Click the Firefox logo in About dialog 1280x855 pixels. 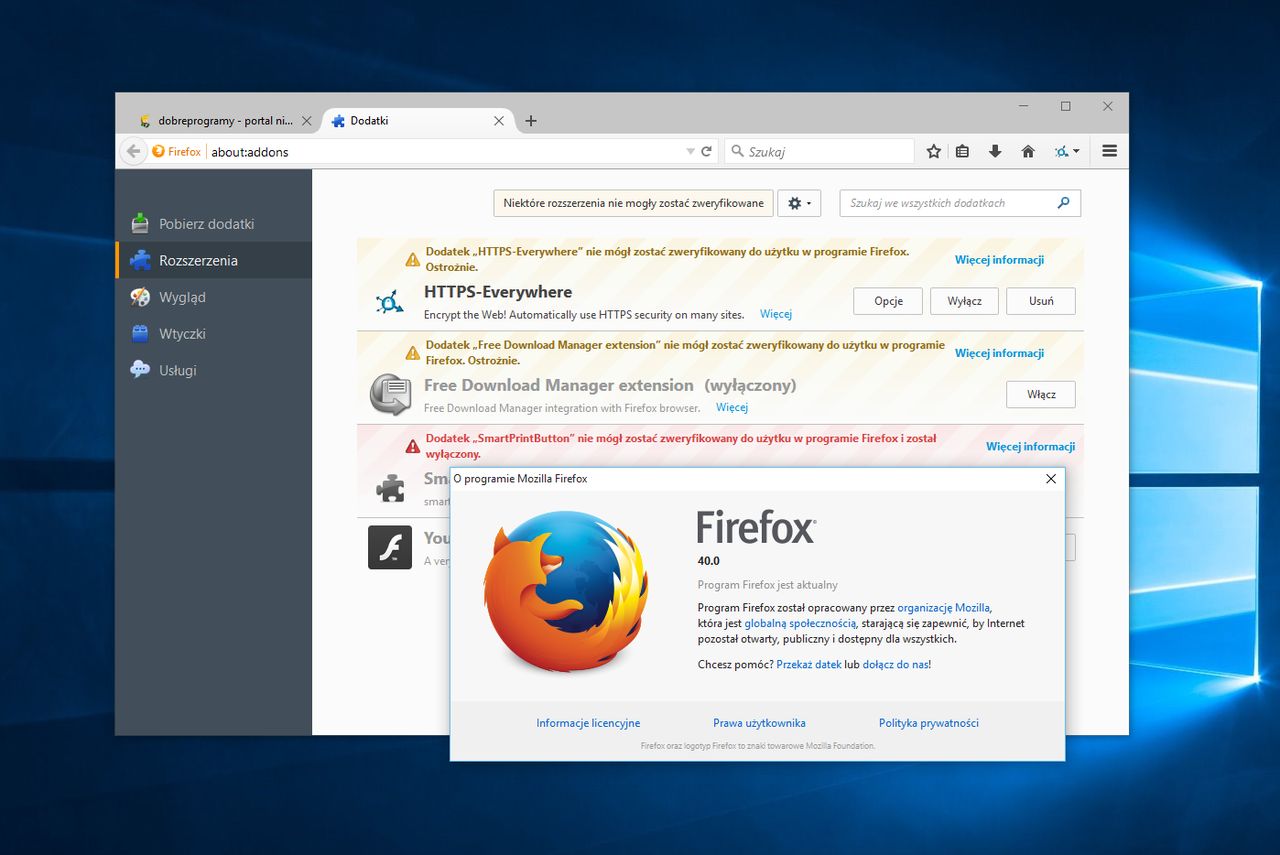click(x=565, y=591)
